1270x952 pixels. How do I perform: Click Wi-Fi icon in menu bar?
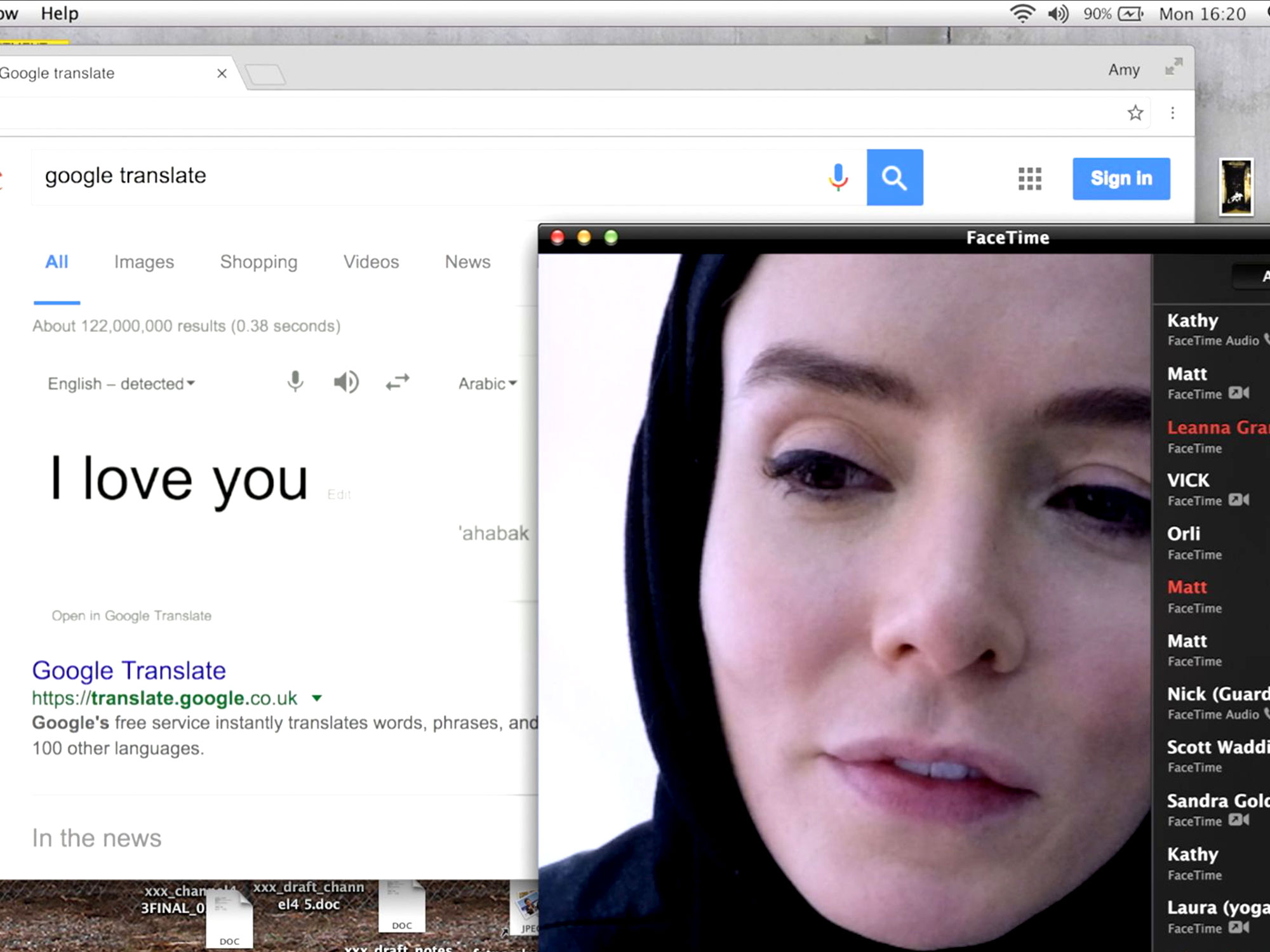tap(1022, 13)
